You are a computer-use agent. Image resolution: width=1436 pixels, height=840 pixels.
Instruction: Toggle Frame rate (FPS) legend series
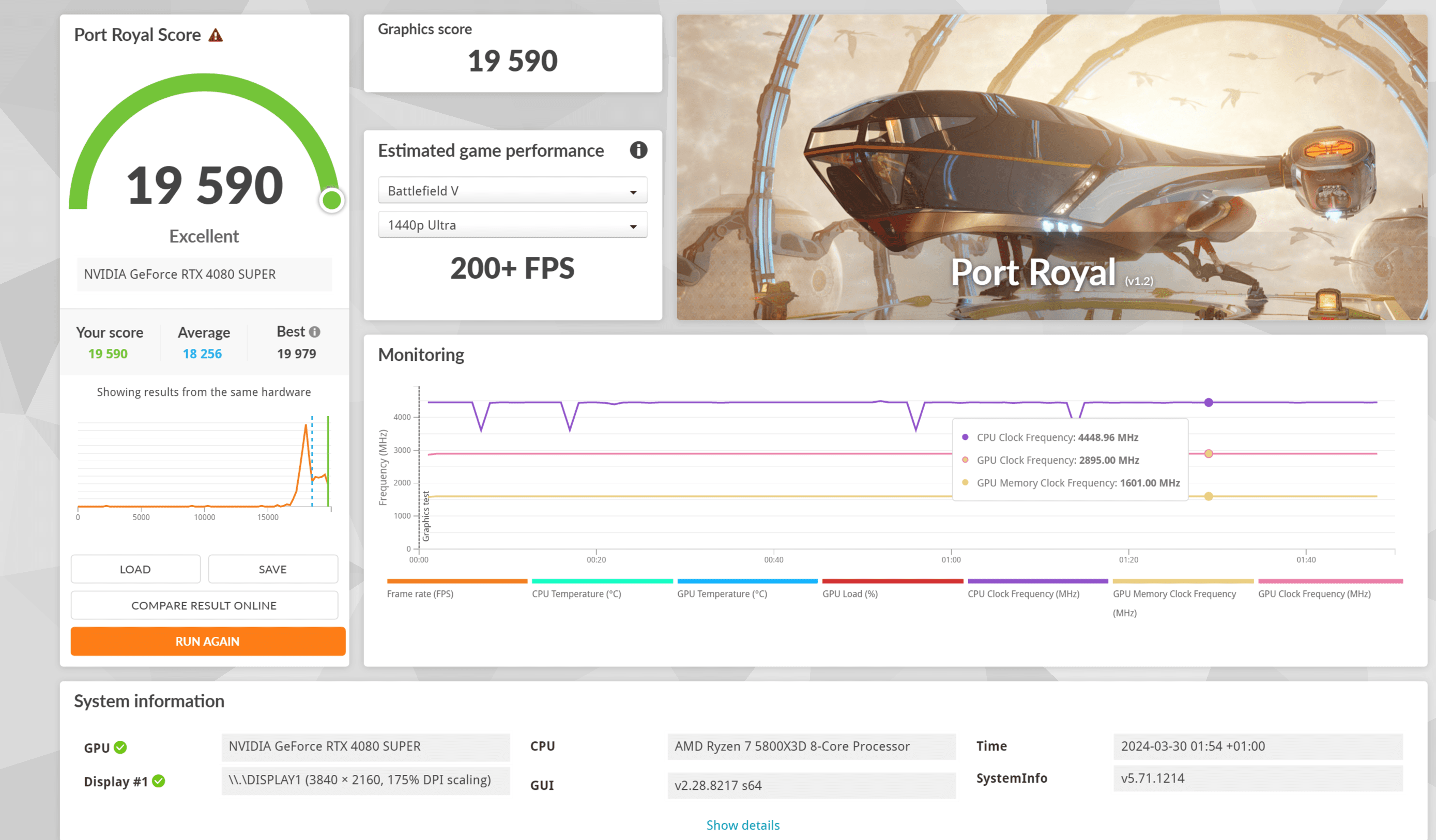pos(420,593)
